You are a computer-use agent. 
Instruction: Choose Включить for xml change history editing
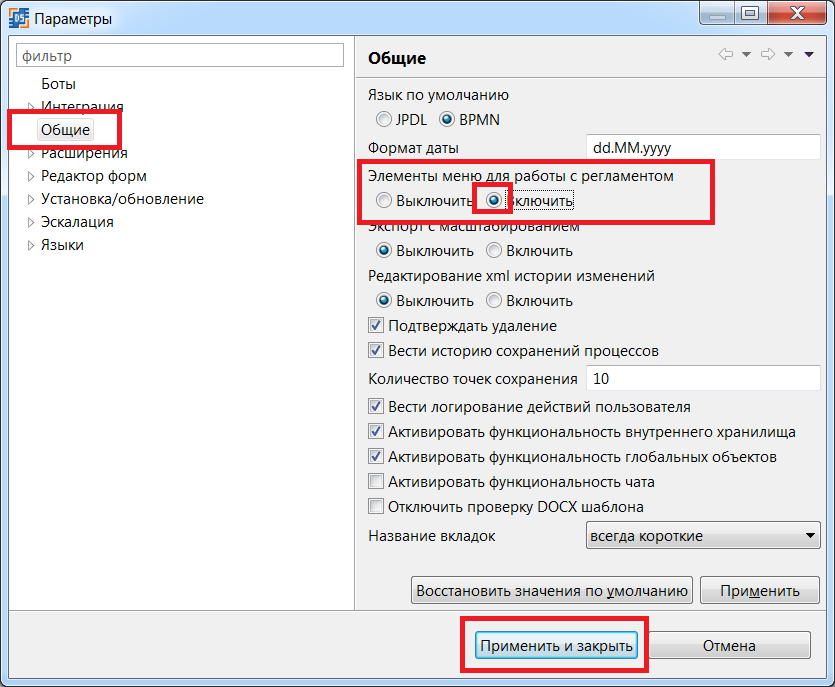[x=494, y=300]
